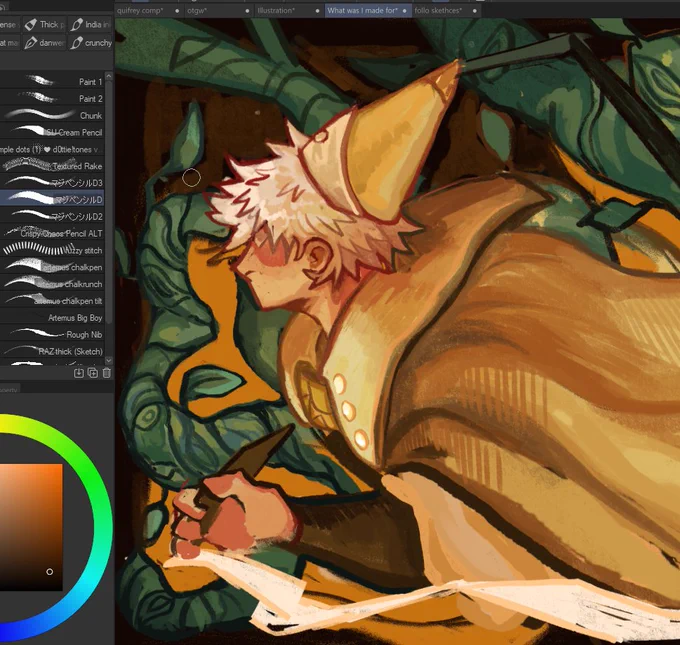Select the crunchy sub tool group
680x645 pixels.
[x=90, y=43]
